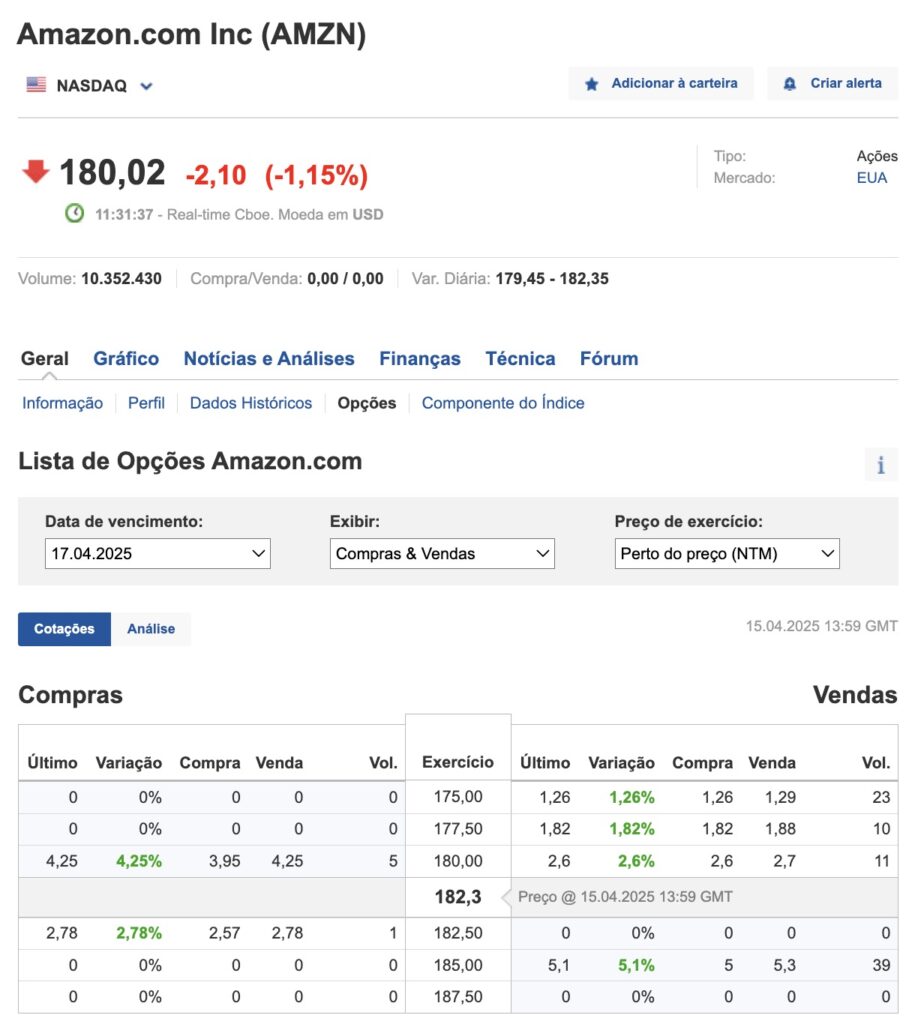The width and height of the screenshot is (909, 1024).
Task: Open the Perfil sub-tab
Action: coord(146,403)
